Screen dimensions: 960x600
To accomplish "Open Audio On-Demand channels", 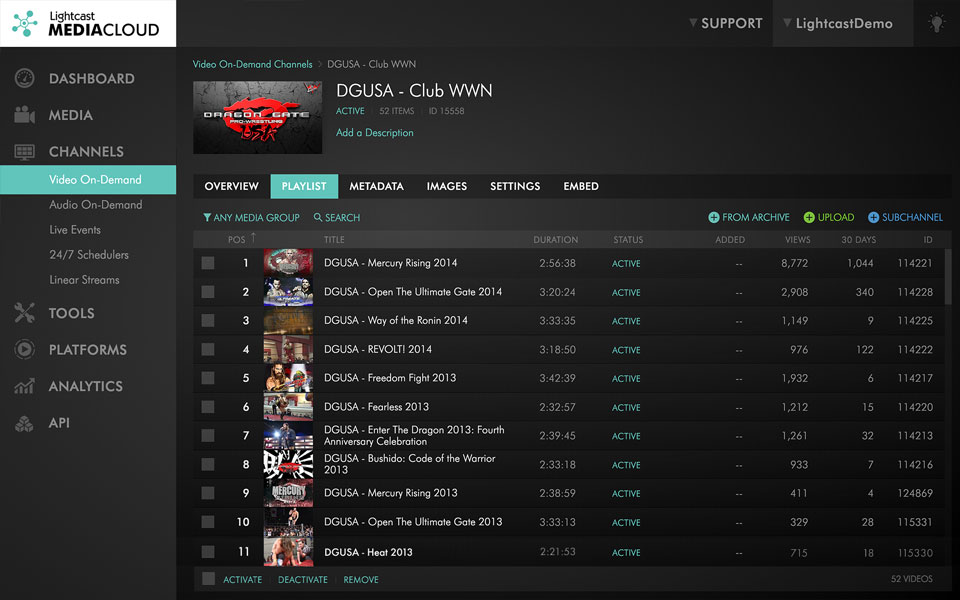I will point(96,204).
